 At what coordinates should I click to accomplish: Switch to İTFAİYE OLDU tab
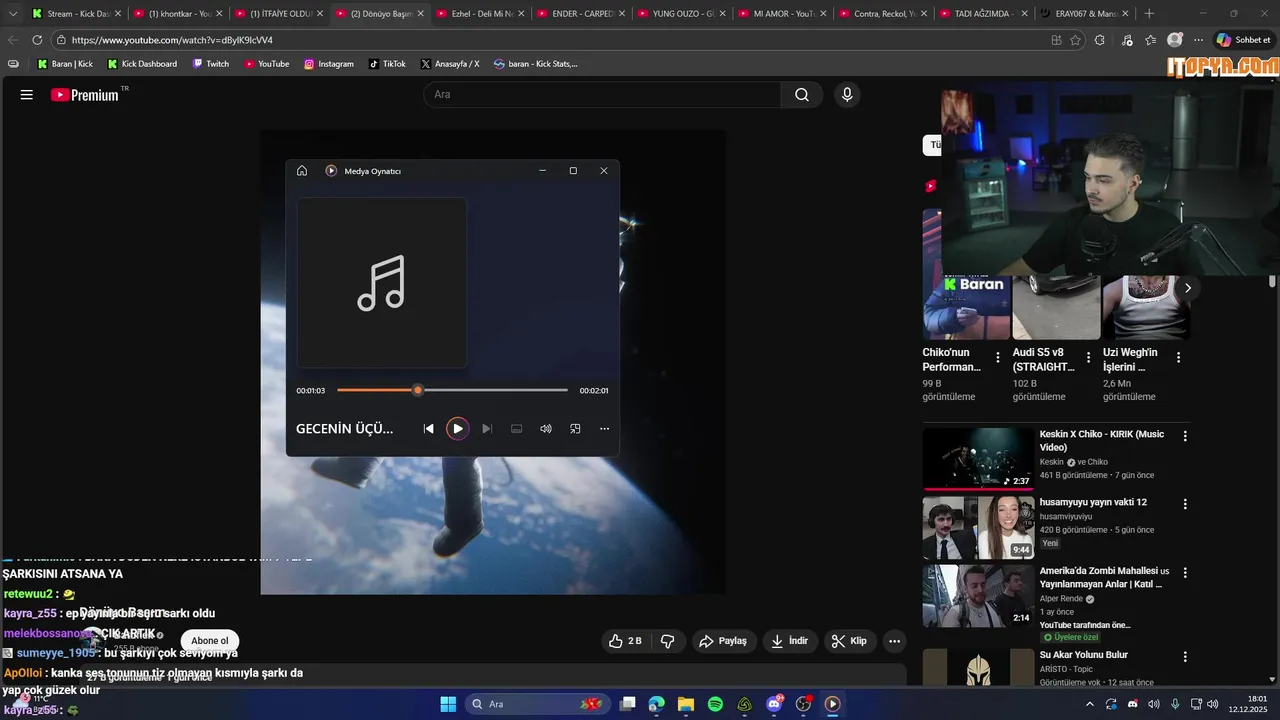[x=279, y=14]
